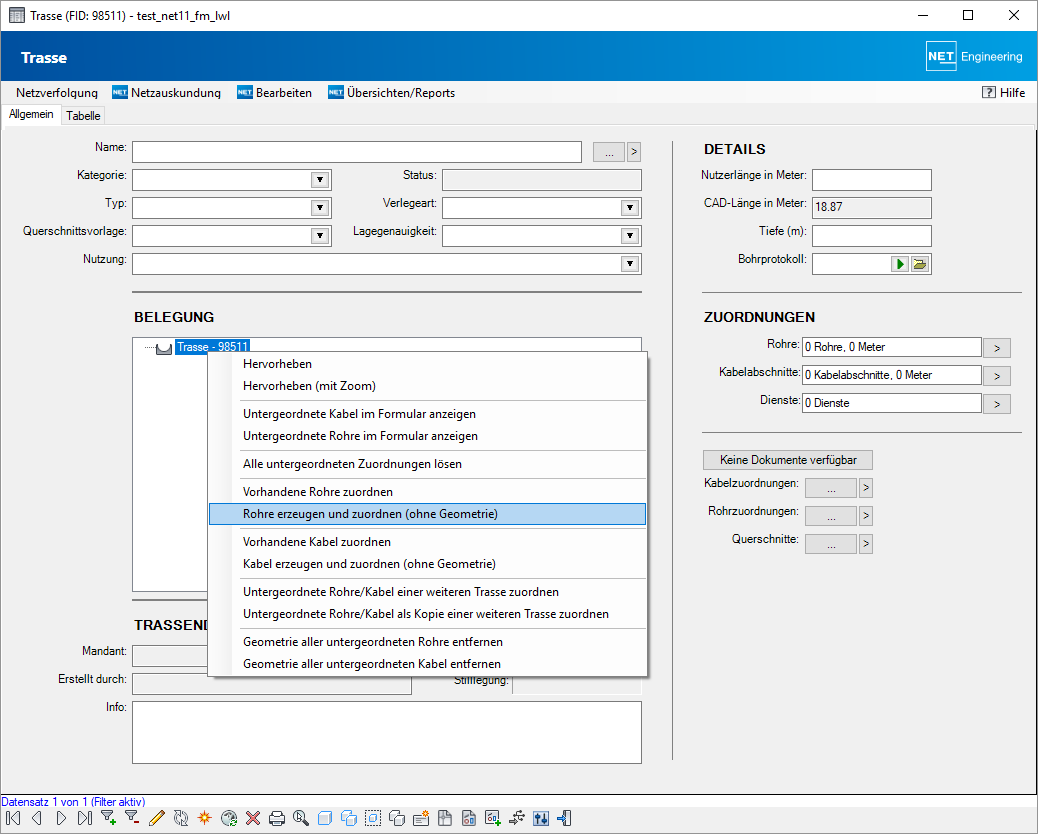Click the printer icon in bottom toolbar
This screenshot has width=1038, height=834.
[277, 818]
